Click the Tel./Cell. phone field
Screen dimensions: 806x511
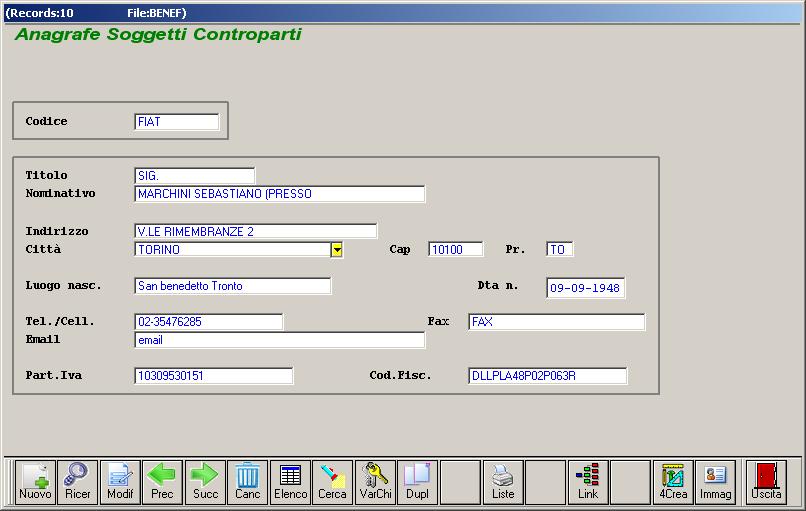click(208, 322)
